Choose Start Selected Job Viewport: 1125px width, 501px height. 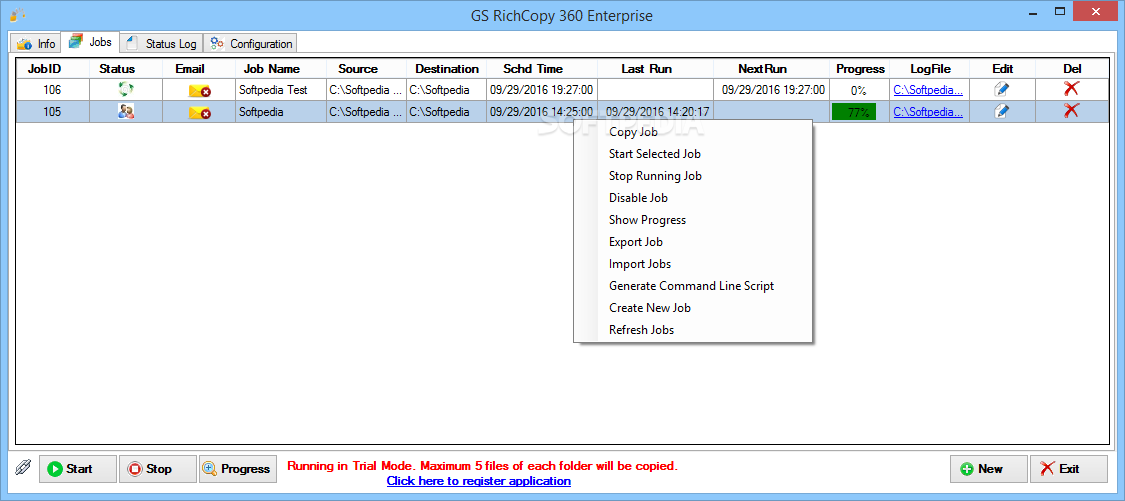[x=692, y=154]
